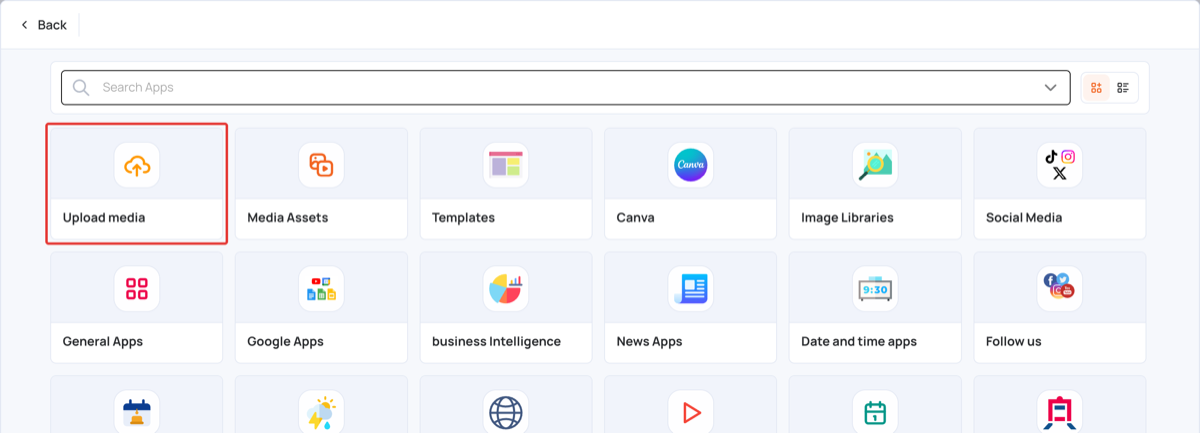Image resolution: width=1200 pixels, height=433 pixels.
Task: Open the Media Assets icon
Action: tap(321, 165)
